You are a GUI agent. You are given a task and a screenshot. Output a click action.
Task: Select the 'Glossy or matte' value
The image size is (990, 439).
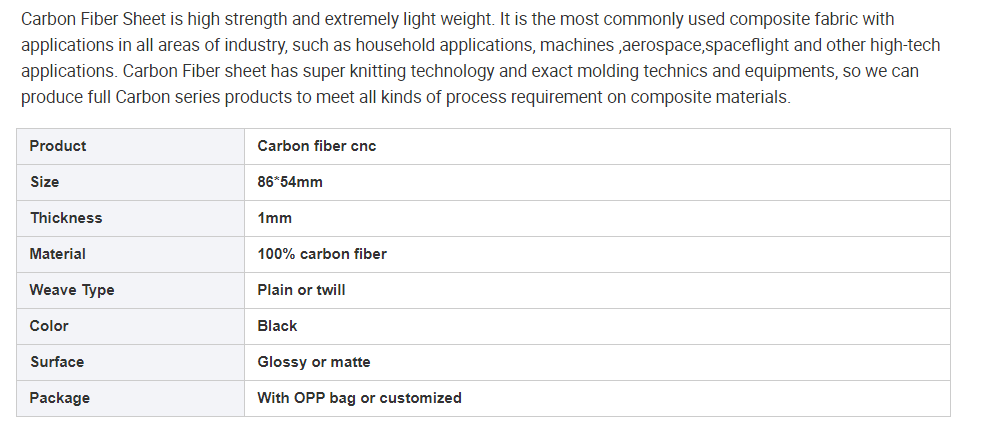point(314,362)
